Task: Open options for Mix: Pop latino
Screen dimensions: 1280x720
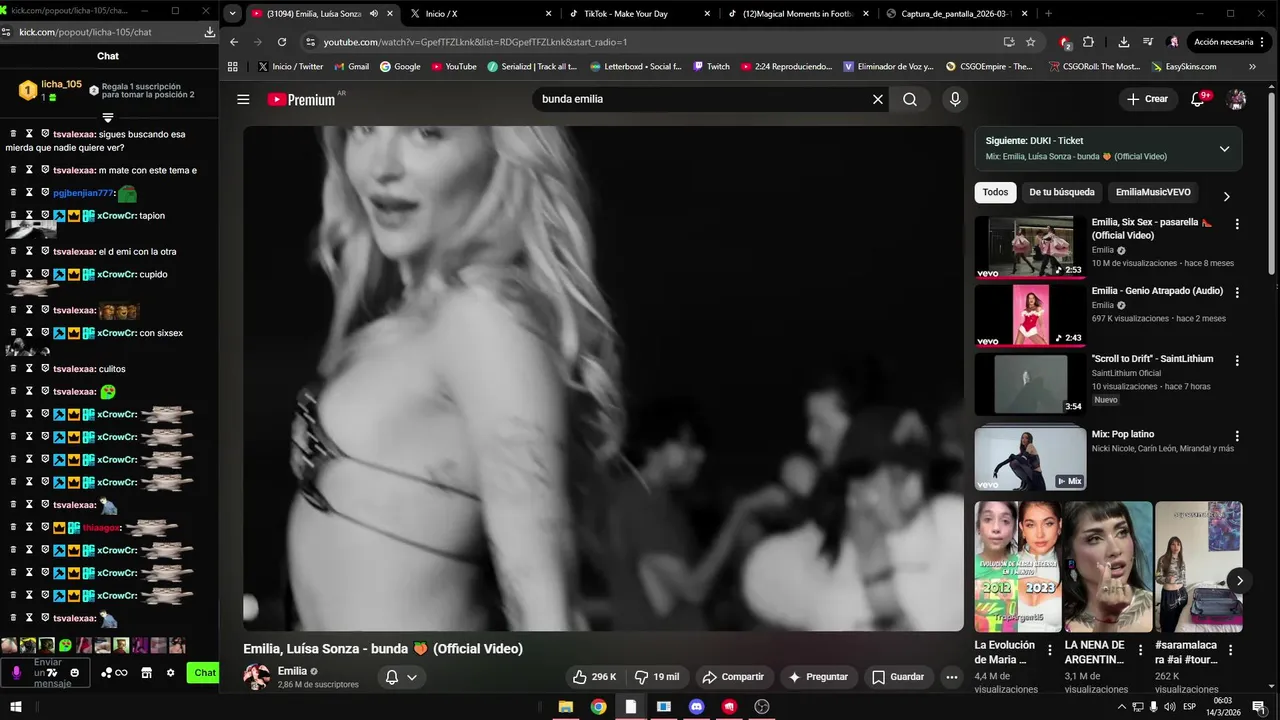Action: tap(1237, 436)
